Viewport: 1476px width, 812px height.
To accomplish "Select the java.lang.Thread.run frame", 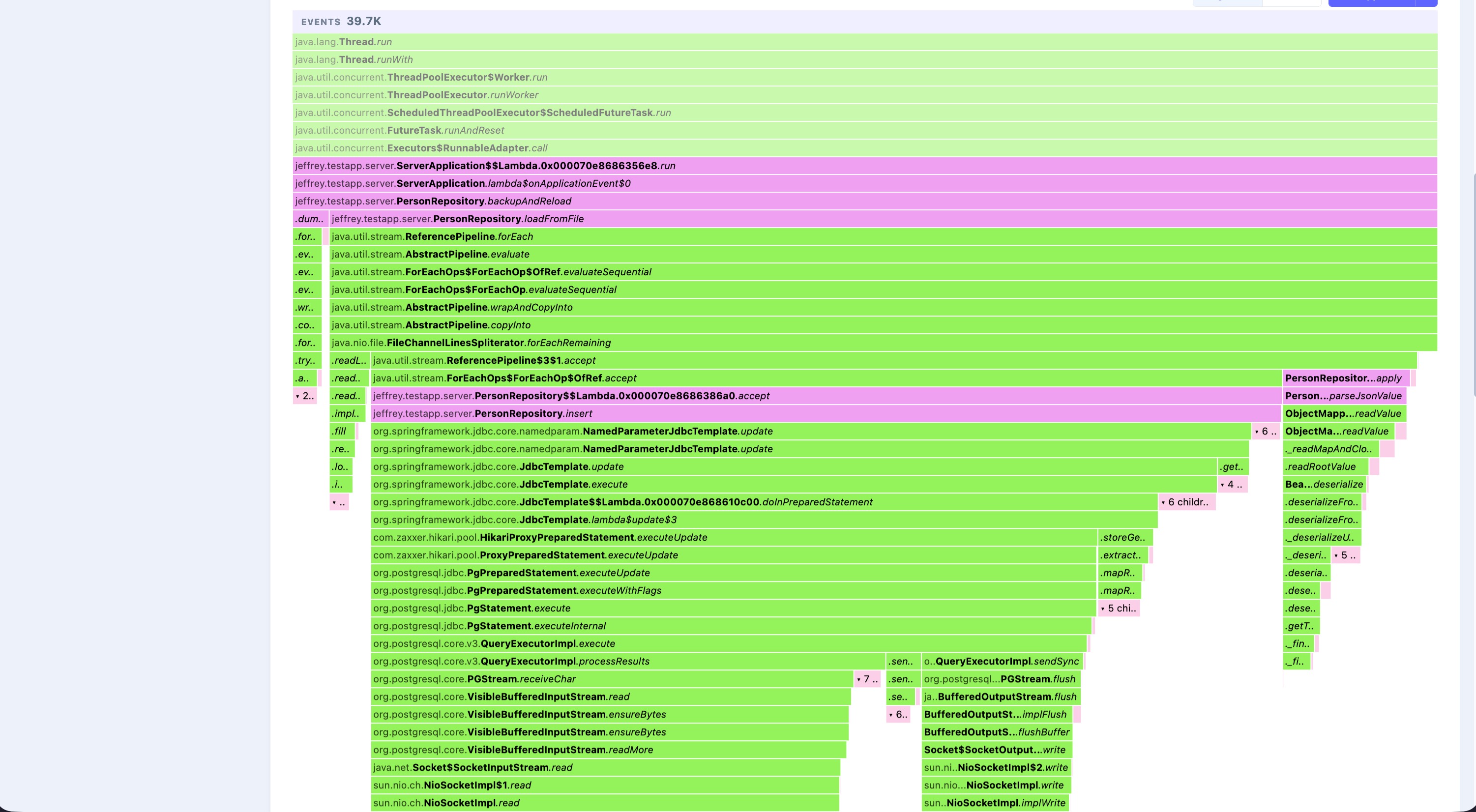I will pos(865,42).
